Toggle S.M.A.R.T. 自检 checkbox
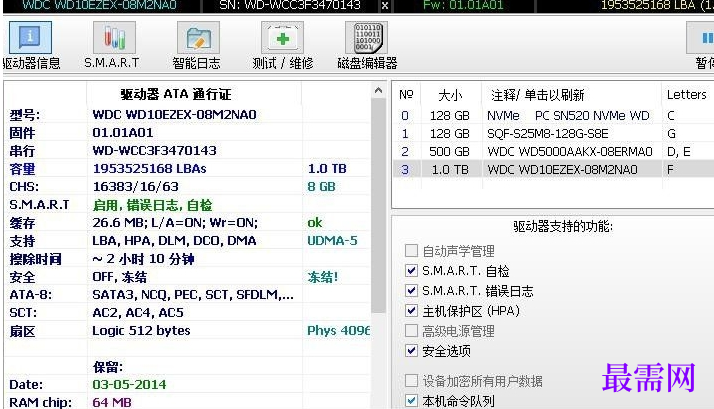Screen dimensions: 714x409 [411, 271]
